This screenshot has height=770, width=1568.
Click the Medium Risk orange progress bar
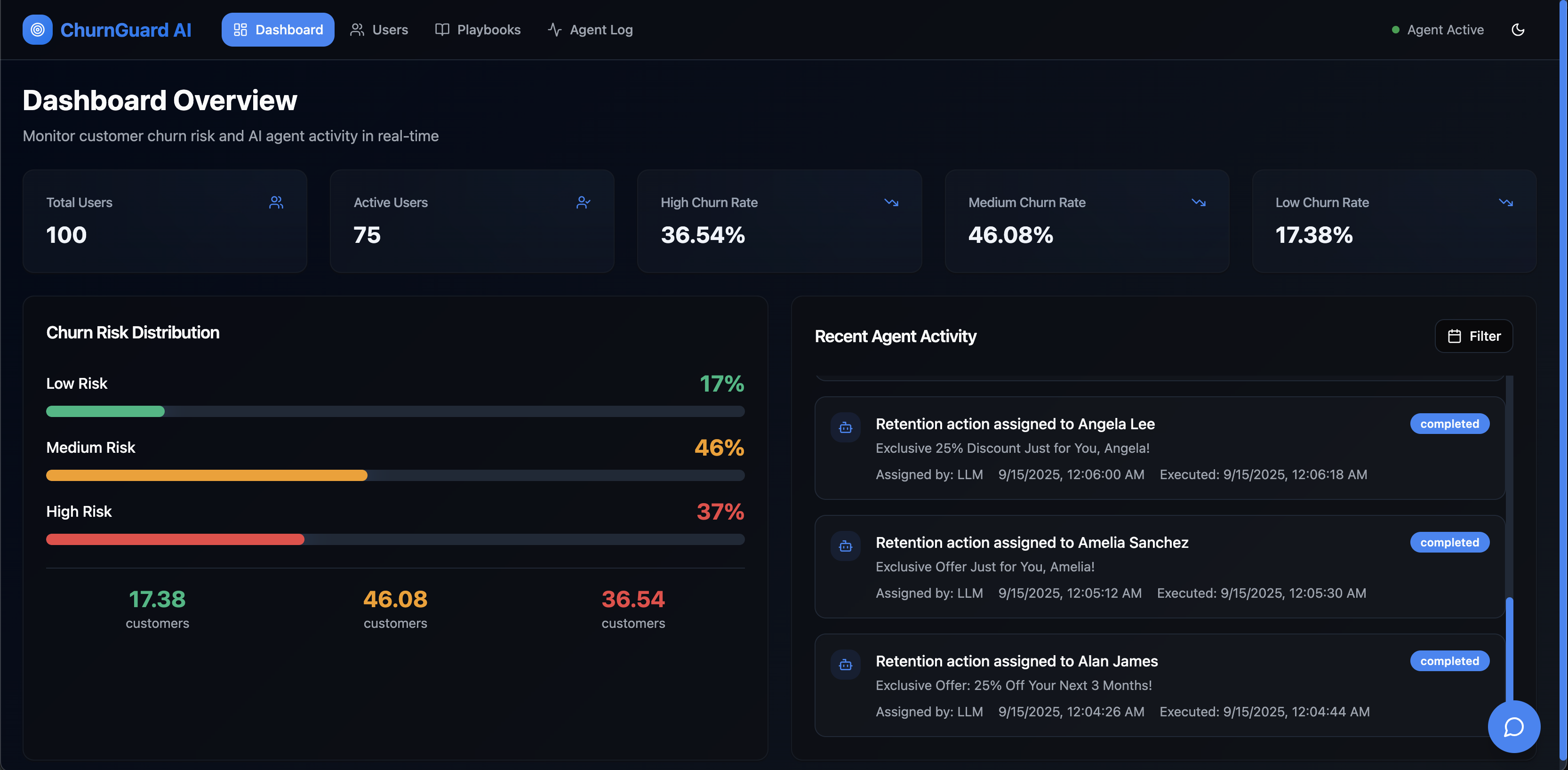(x=207, y=475)
